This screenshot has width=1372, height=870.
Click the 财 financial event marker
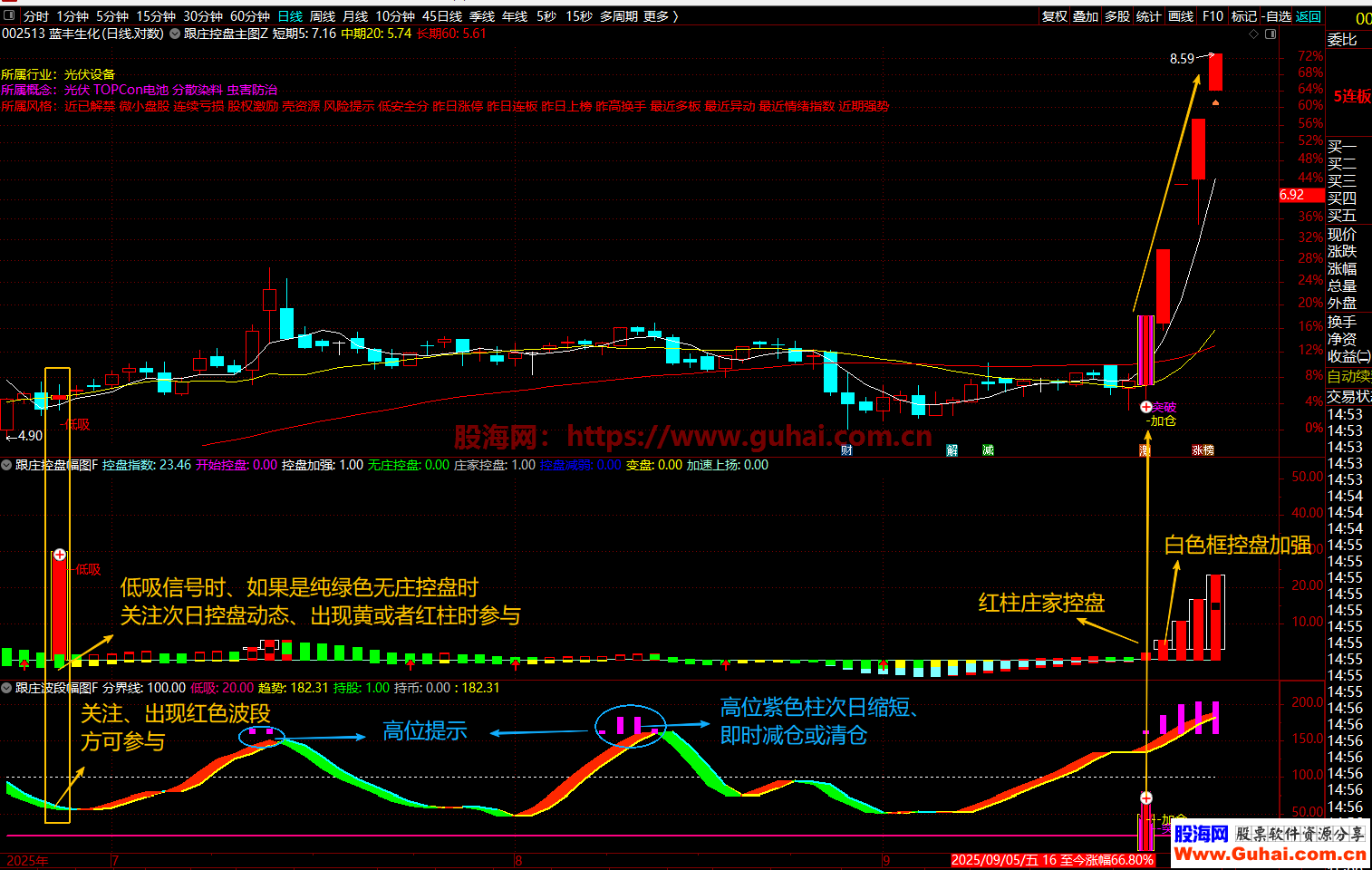pyautogui.click(x=846, y=450)
